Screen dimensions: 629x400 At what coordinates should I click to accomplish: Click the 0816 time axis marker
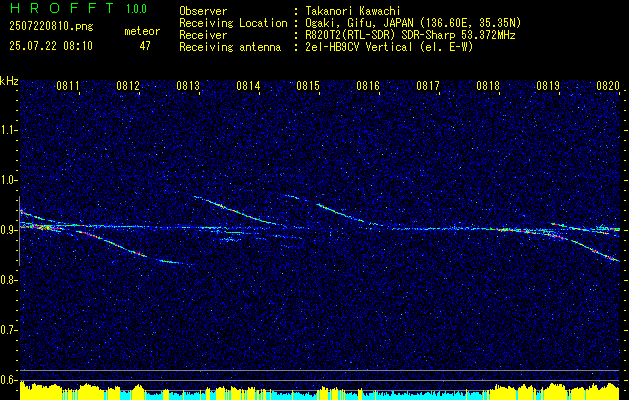pos(368,85)
